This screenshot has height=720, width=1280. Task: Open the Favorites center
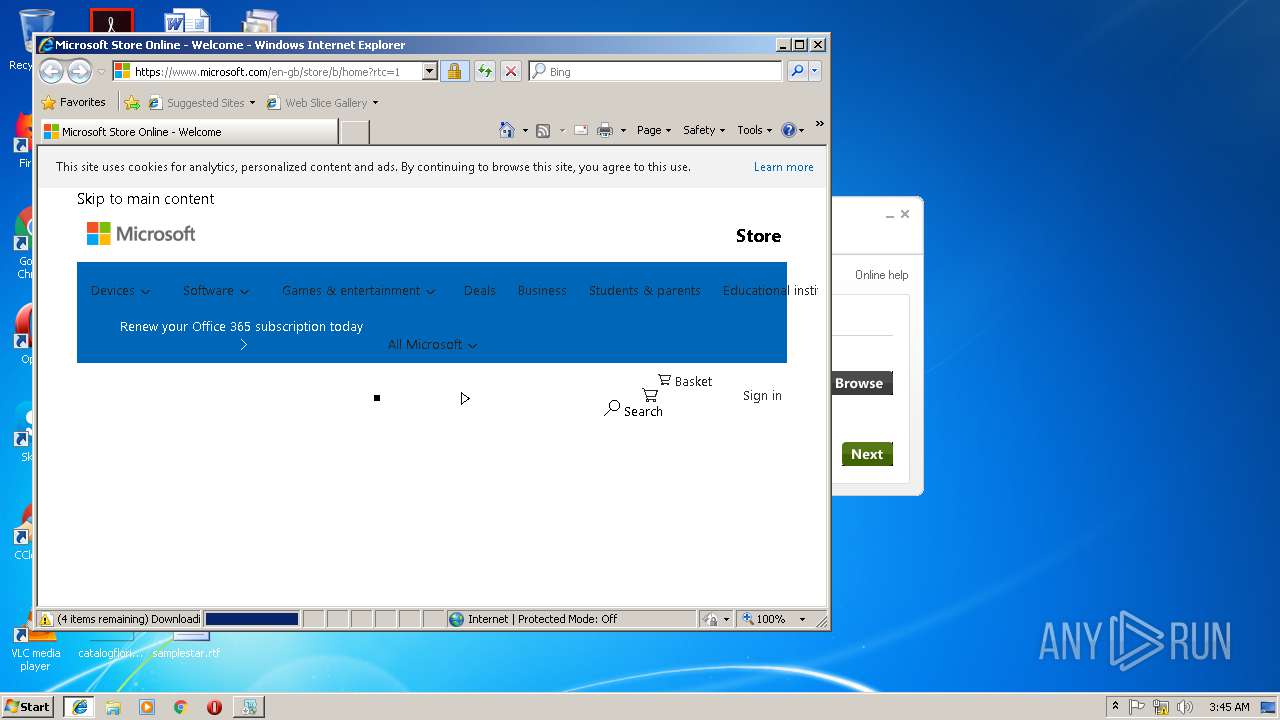(73, 102)
